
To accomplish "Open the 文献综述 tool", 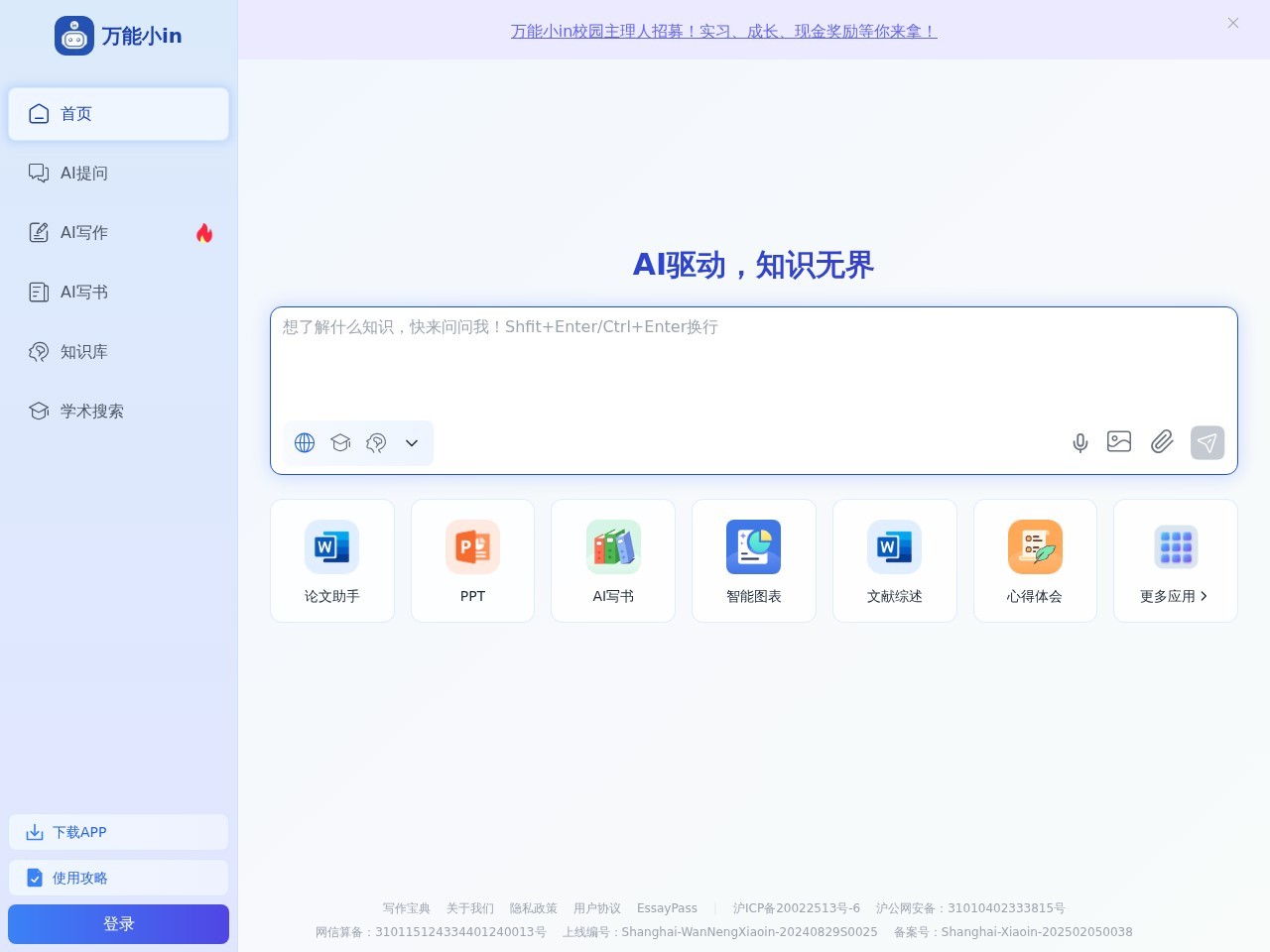I will [x=893, y=559].
